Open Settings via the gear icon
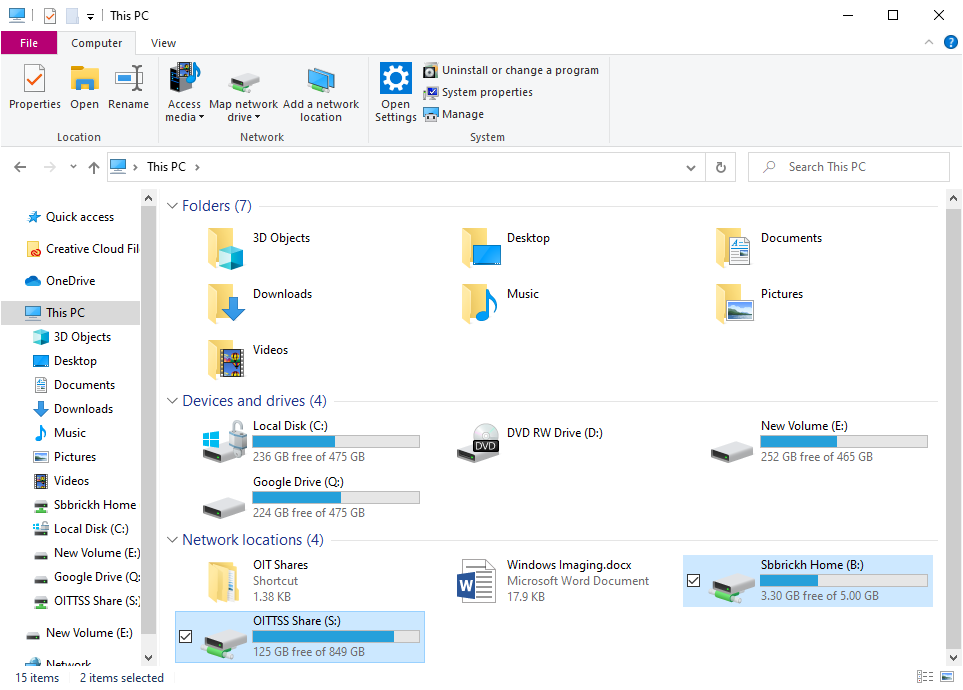Screen dimensions: 963x690 pos(396,78)
